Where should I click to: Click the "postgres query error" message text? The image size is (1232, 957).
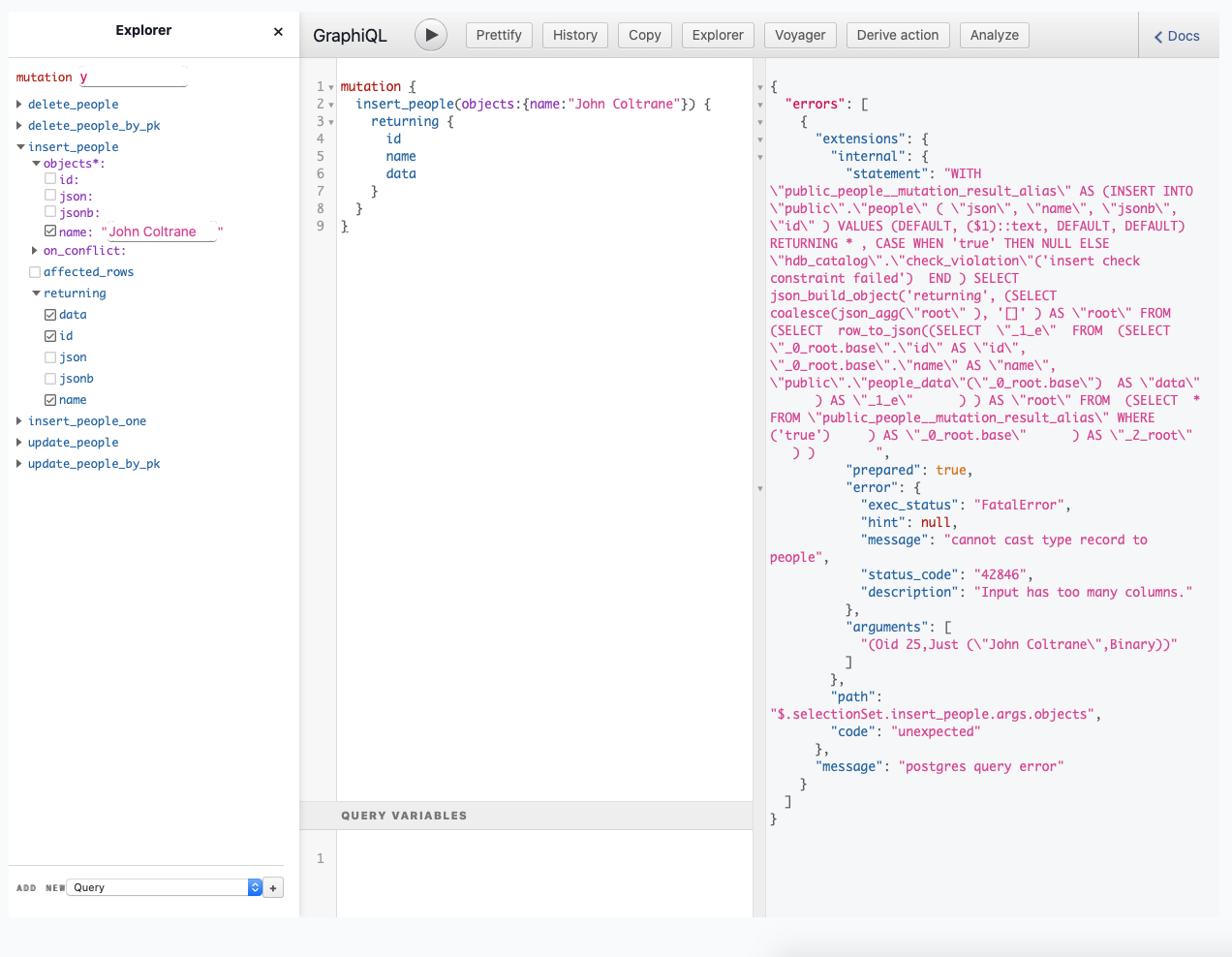point(981,766)
